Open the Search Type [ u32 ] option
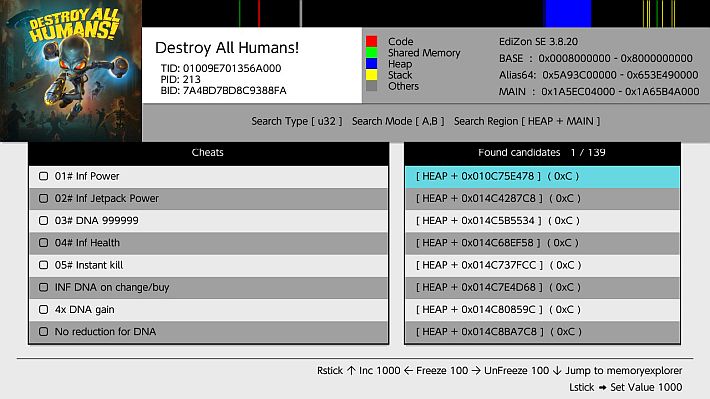This screenshot has height=399, width=710. pyautogui.click(x=297, y=121)
